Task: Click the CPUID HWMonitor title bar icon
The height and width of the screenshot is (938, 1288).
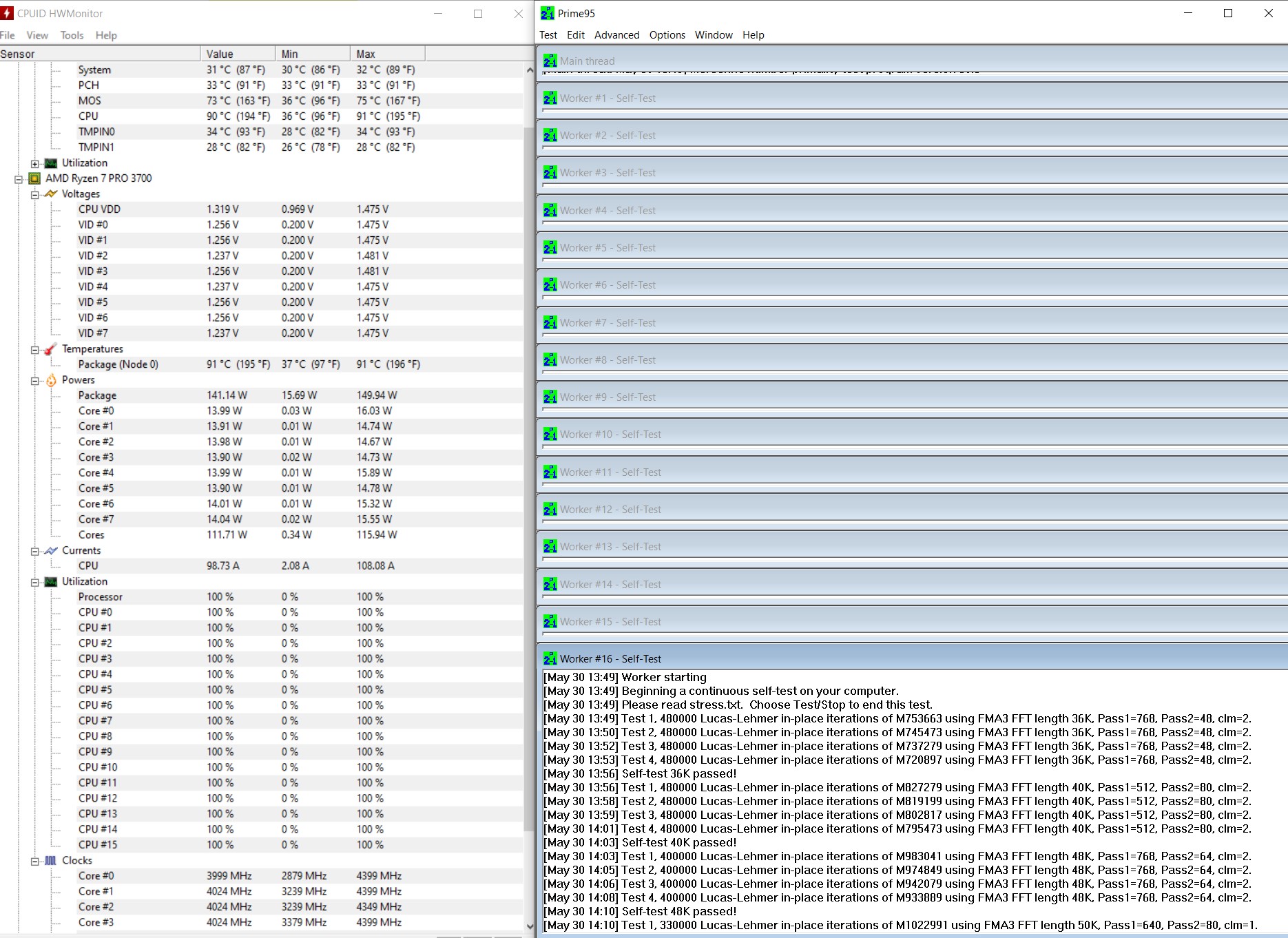Action: [7, 13]
